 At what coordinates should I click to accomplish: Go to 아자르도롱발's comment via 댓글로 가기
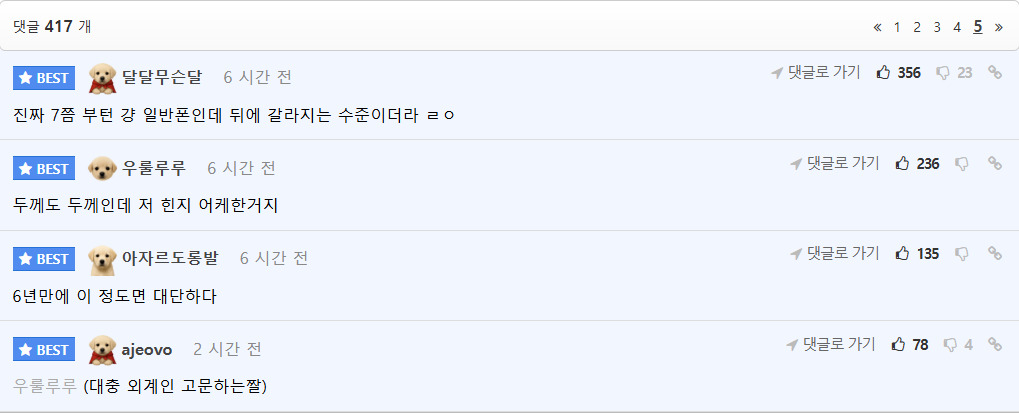tap(835, 254)
